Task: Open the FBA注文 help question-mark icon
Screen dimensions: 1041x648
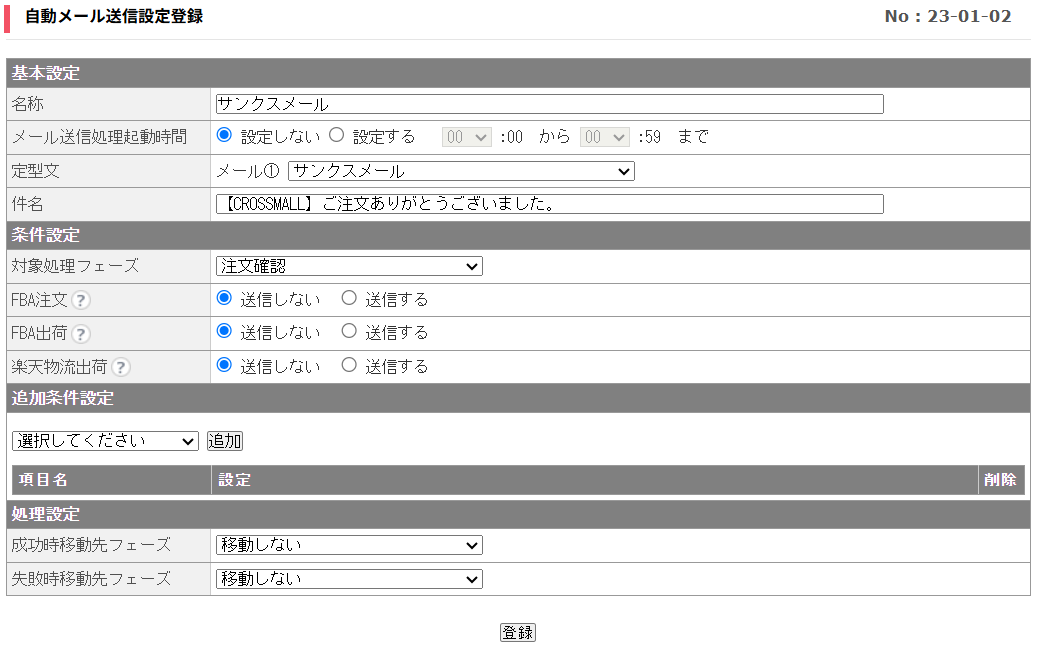Action: click(80, 301)
